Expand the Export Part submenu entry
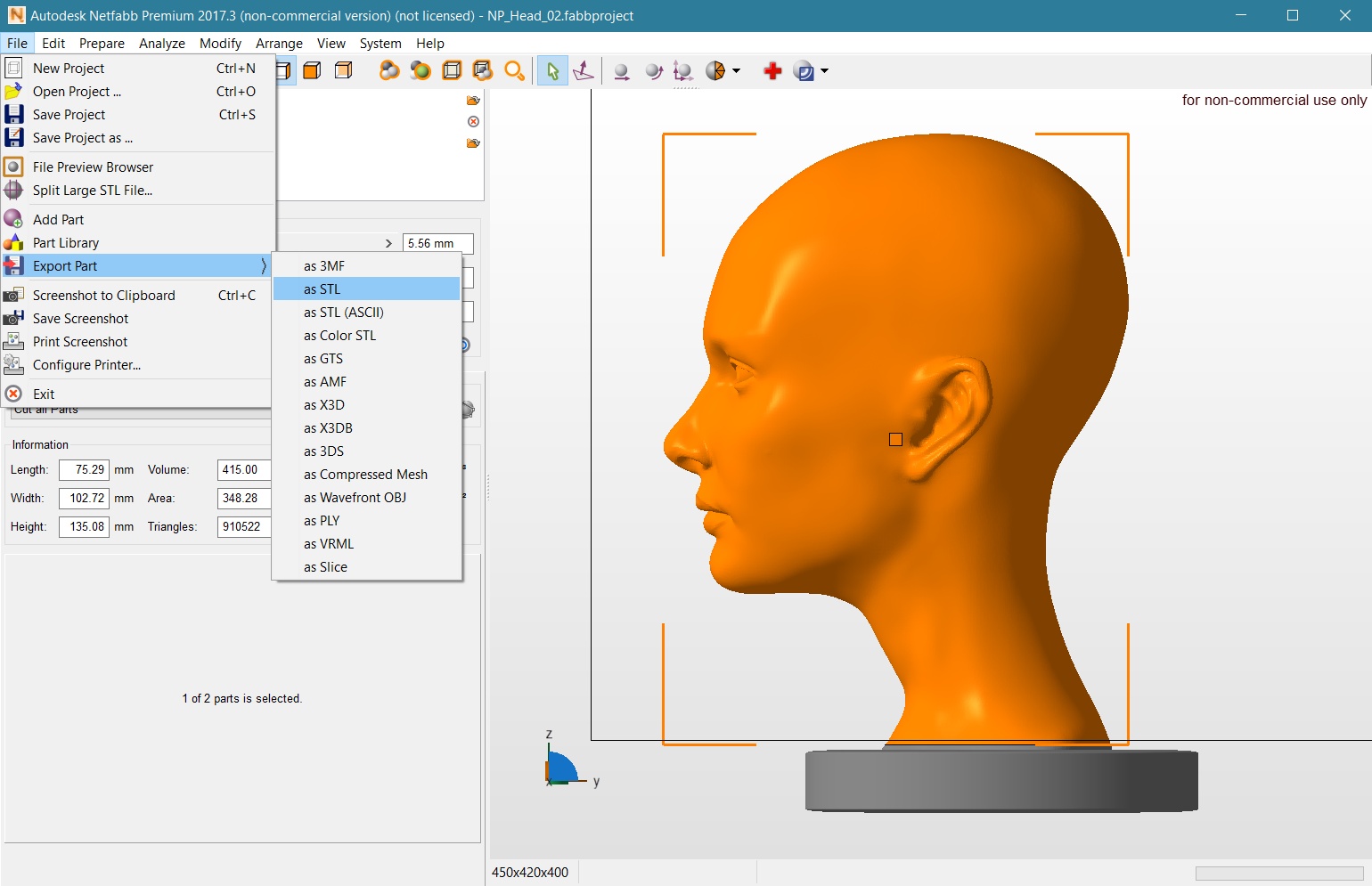 coord(137,266)
